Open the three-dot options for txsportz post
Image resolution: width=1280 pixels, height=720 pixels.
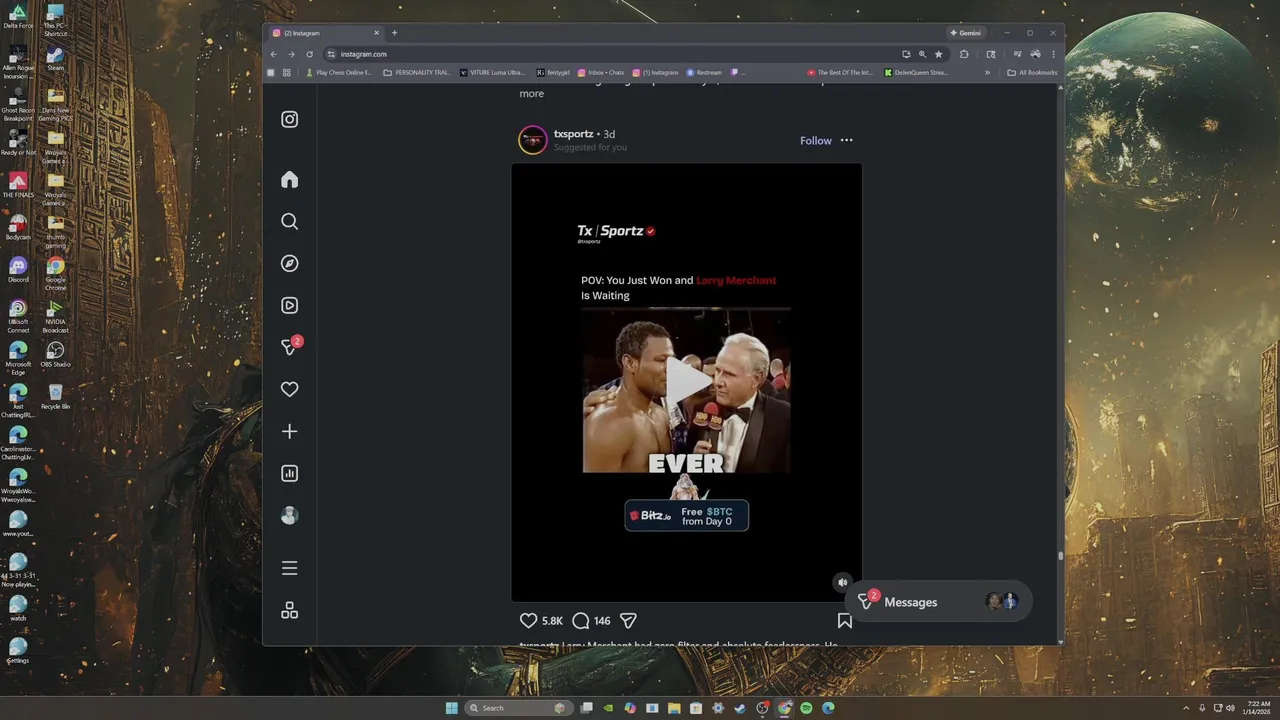[846, 140]
